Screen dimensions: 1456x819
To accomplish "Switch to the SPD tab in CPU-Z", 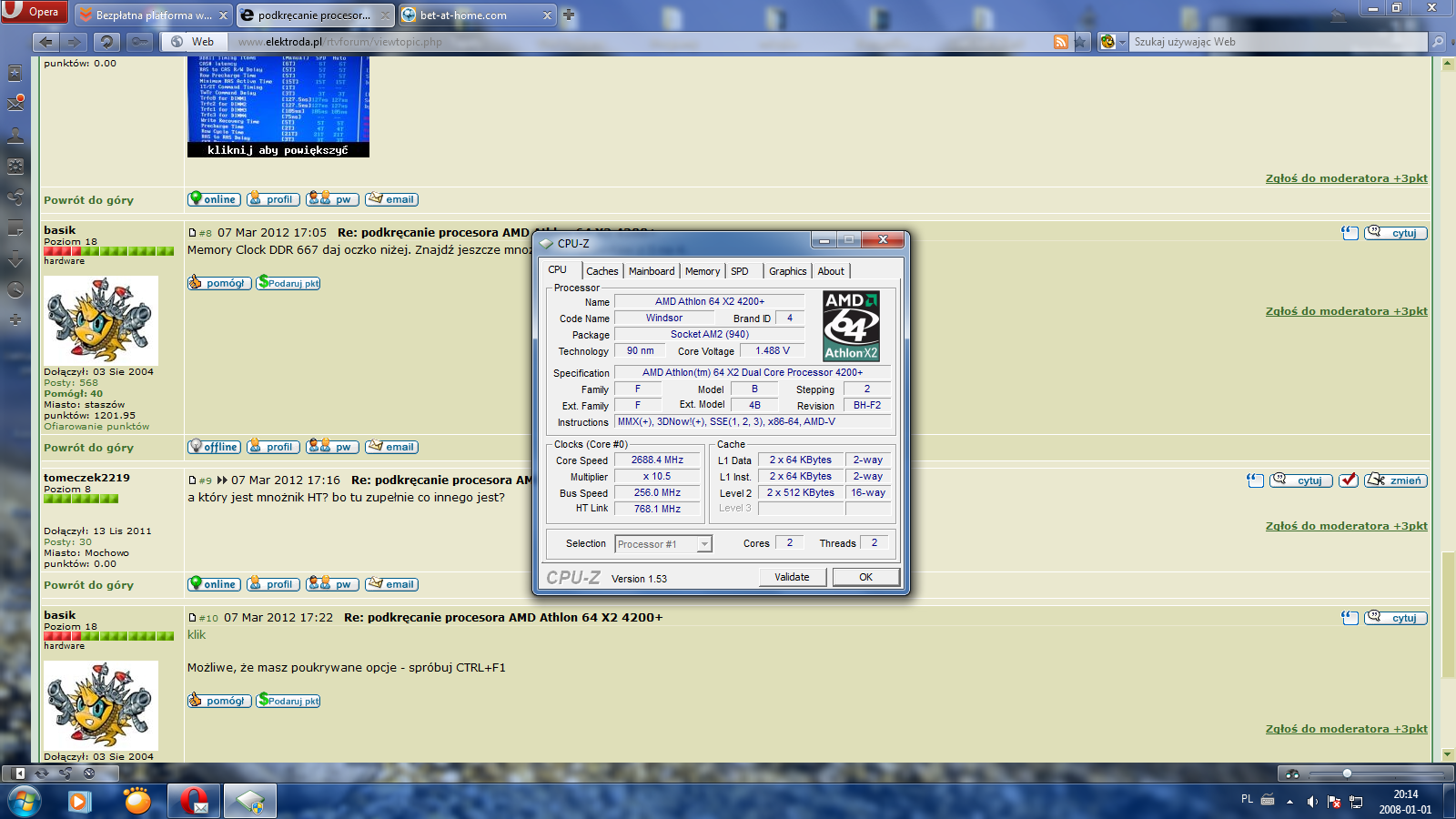I will point(740,271).
